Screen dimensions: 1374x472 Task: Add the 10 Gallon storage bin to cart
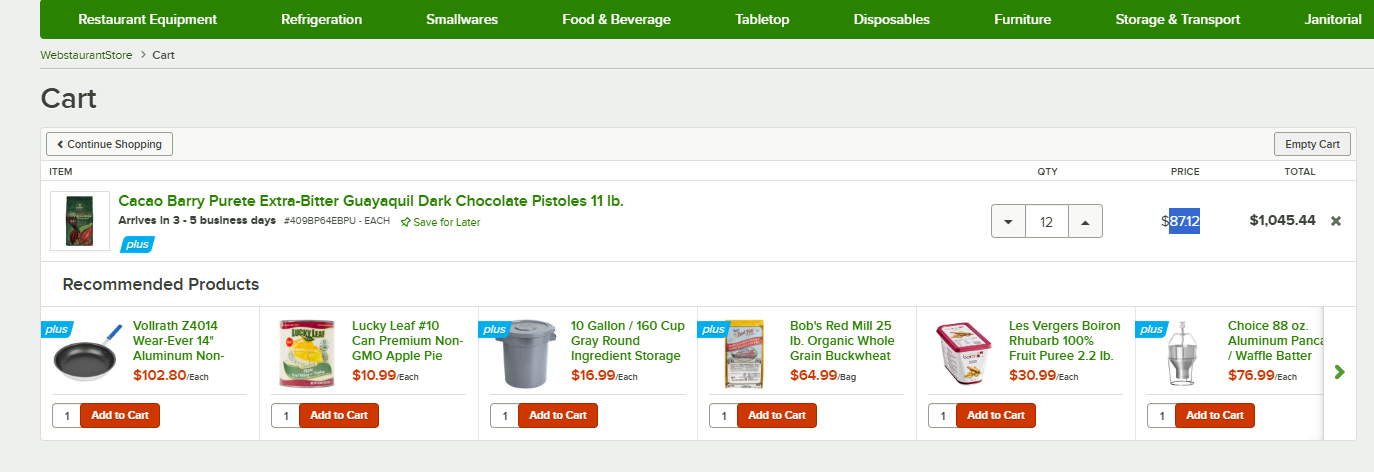559,415
